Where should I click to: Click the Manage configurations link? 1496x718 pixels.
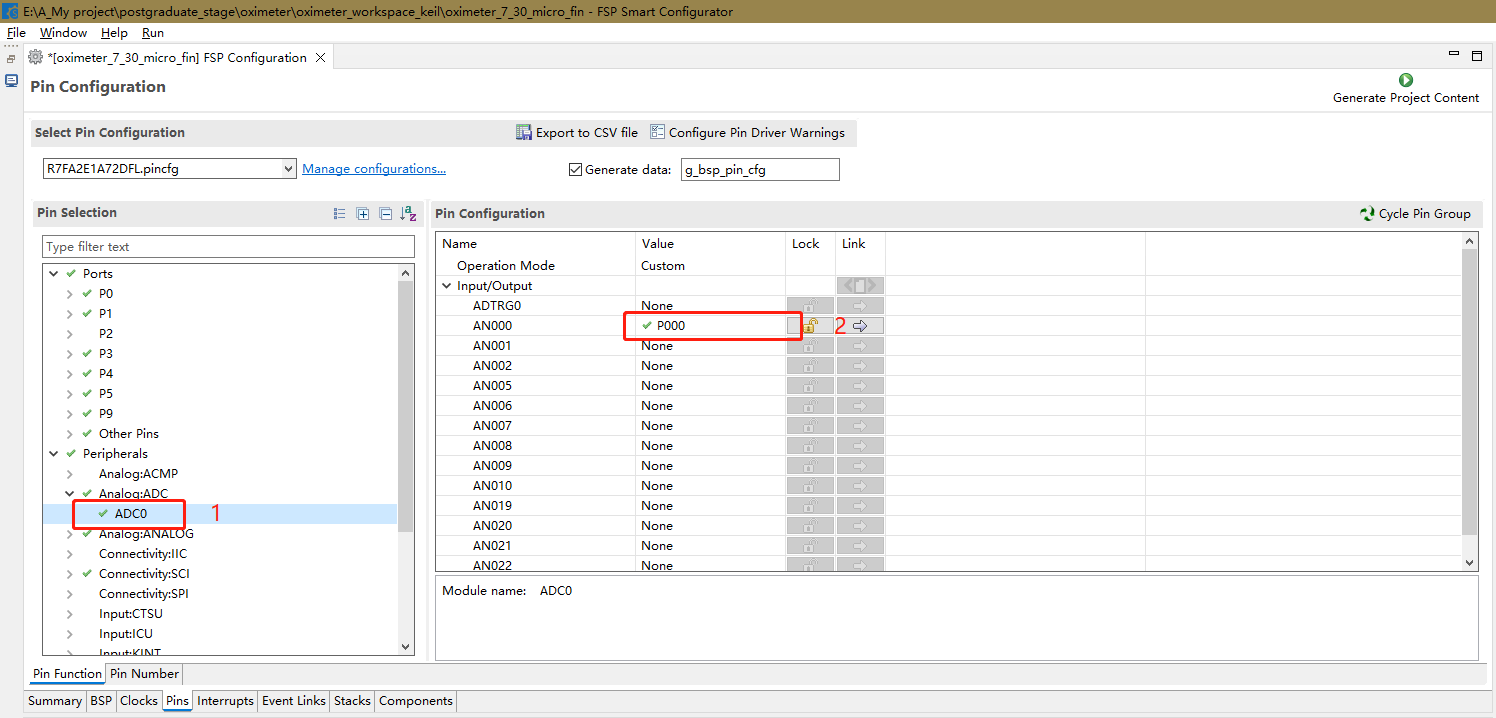pos(374,169)
